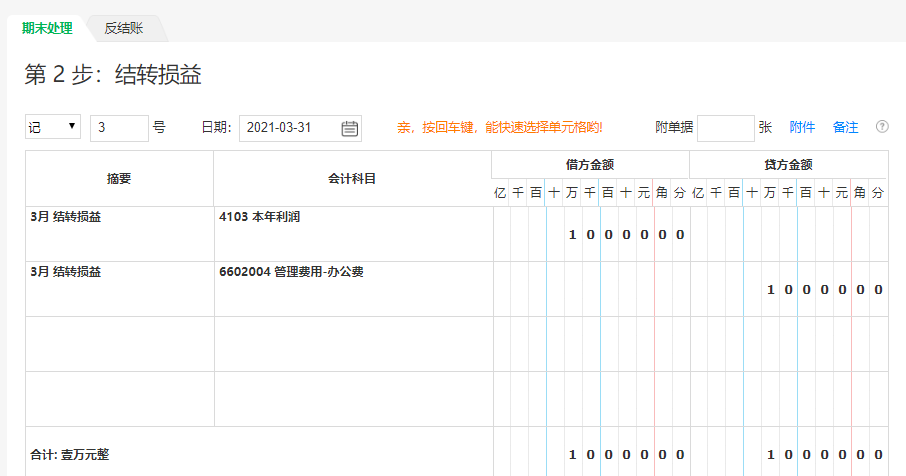Open the 备注 remarks link
The width and height of the screenshot is (906, 476).
845,127
